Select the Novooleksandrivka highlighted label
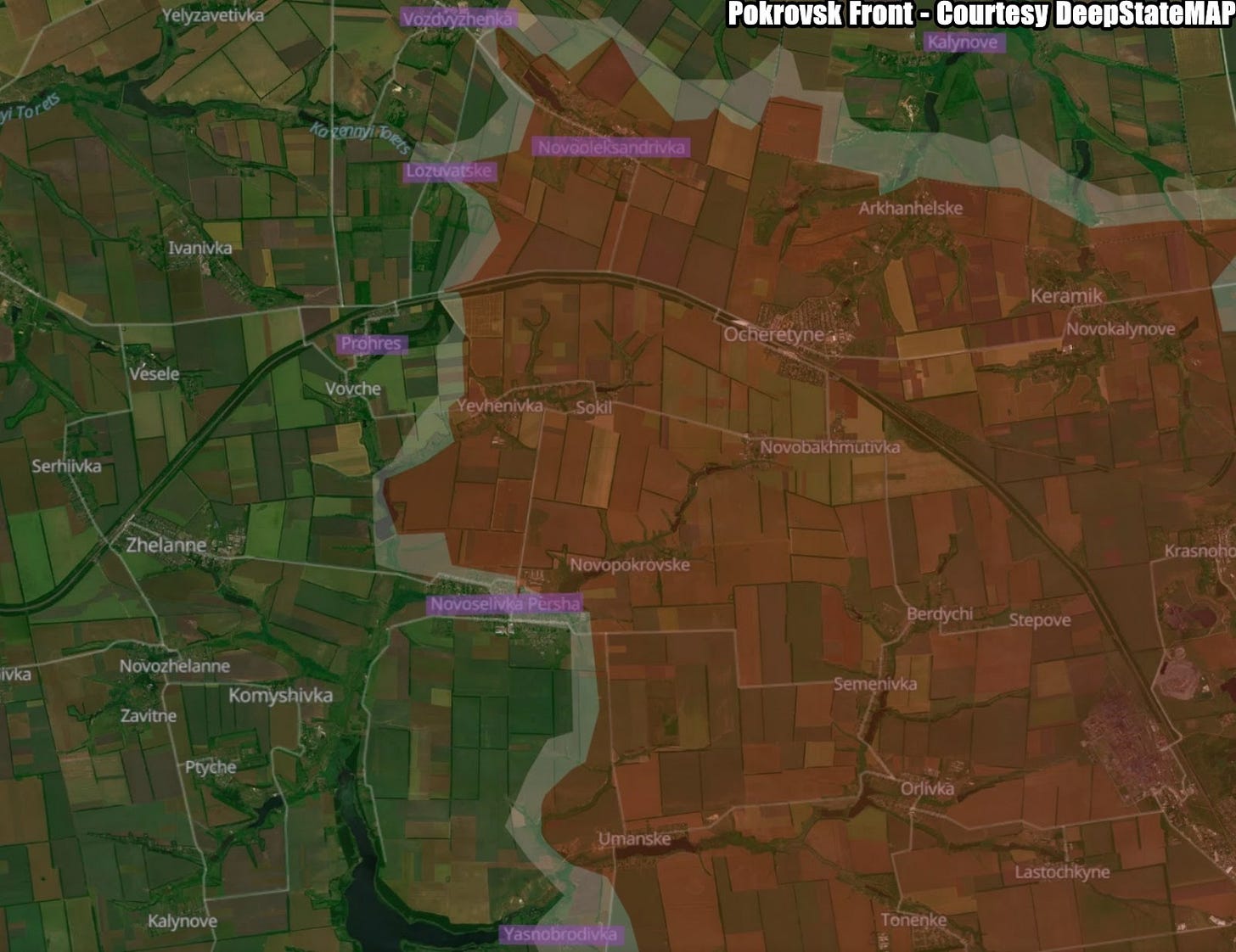The image size is (1236, 952). pos(611,147)
